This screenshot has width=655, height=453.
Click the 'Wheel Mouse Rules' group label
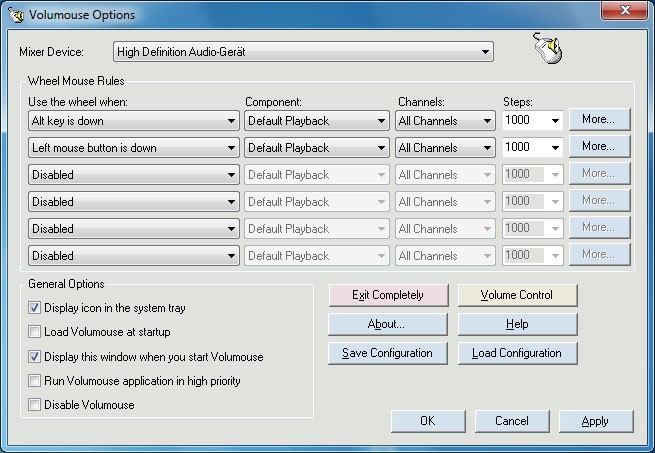tap(76, 81)
